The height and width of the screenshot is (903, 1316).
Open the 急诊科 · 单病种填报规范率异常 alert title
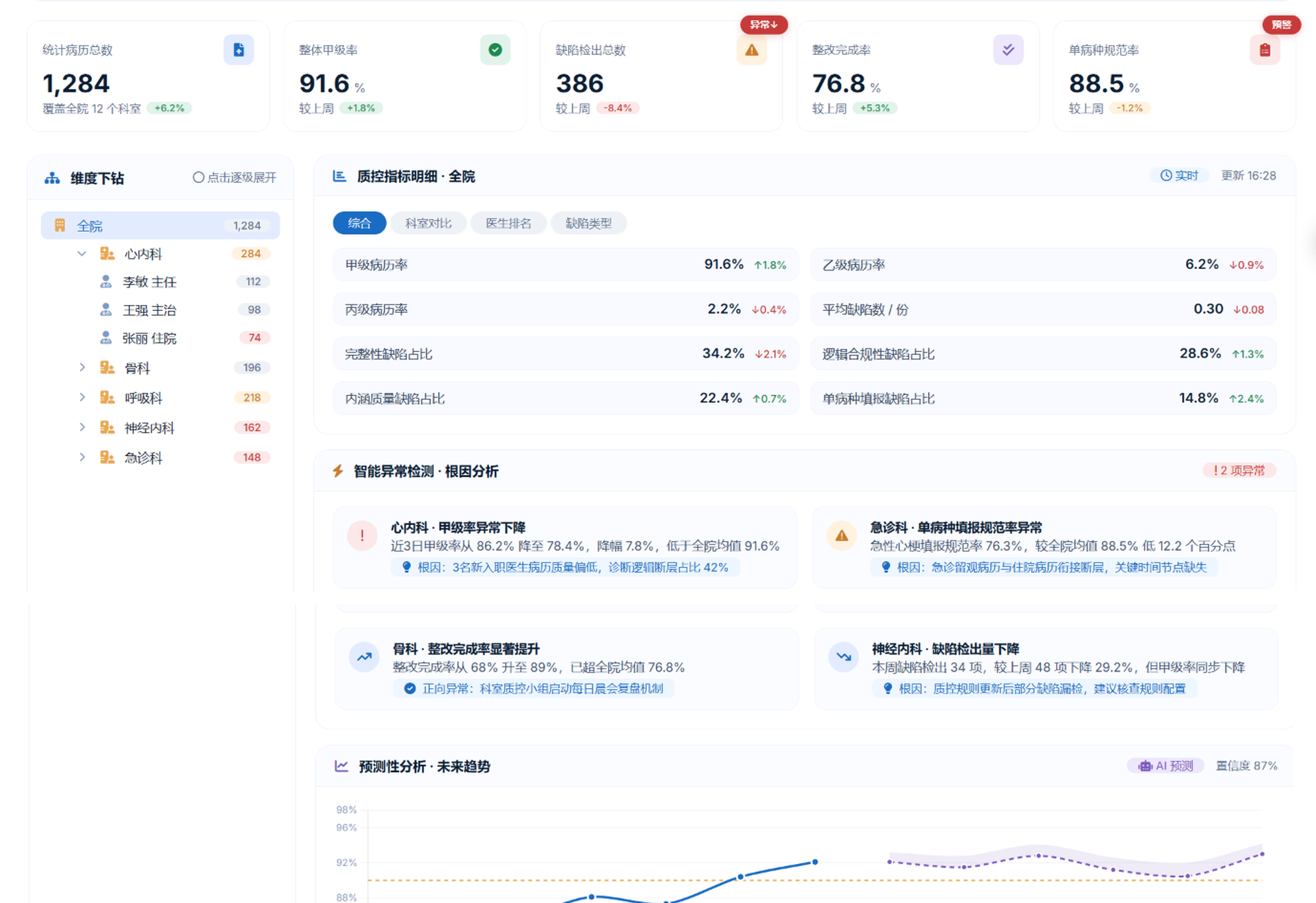(956, 528)
